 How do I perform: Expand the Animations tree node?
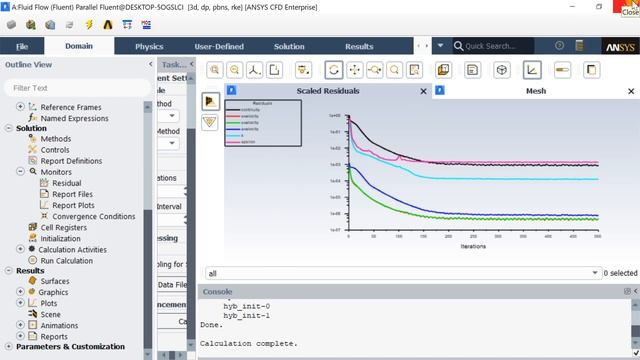pyautogui.click(x=20, y=324)
